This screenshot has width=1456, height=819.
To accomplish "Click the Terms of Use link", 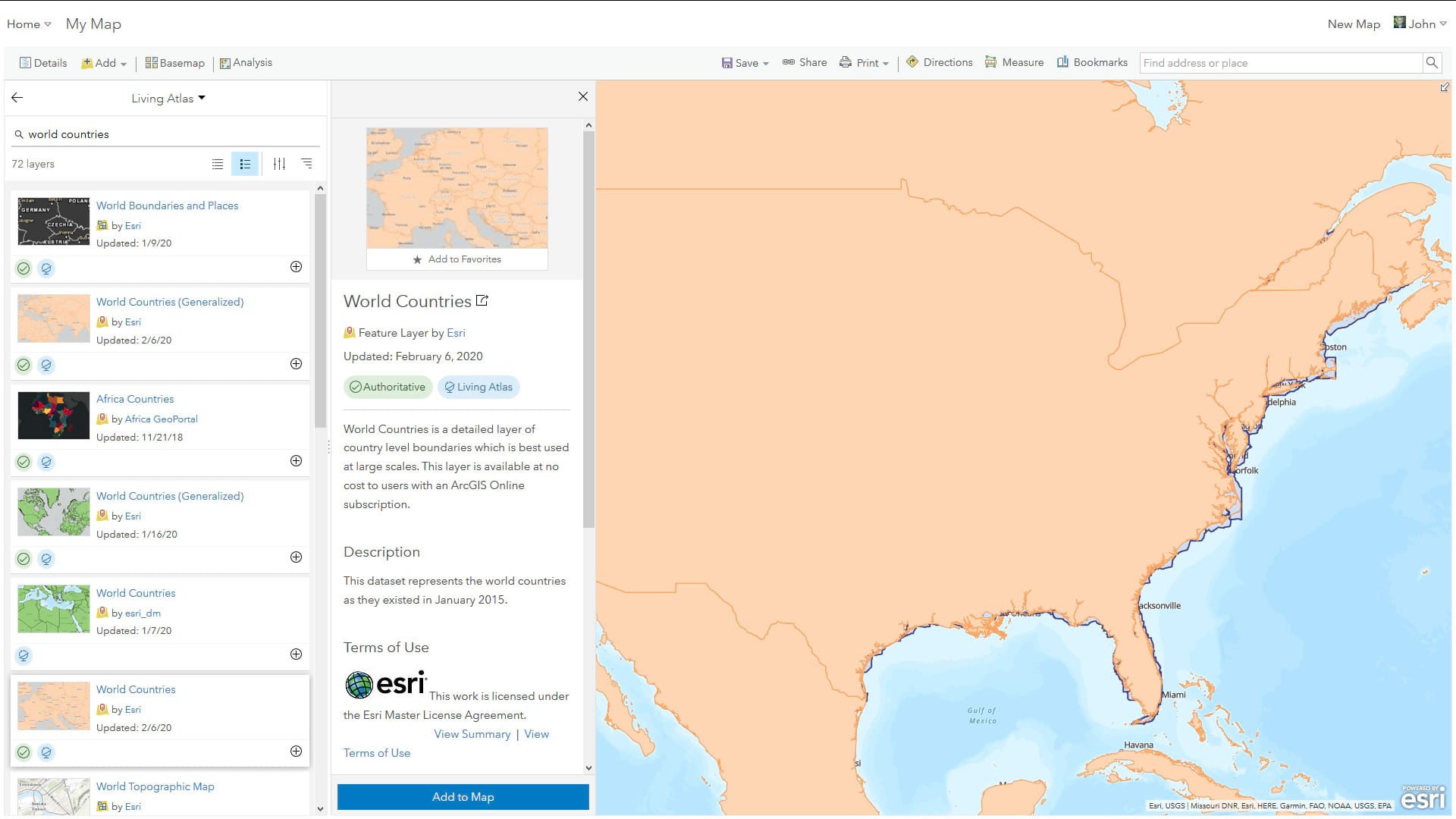I will [377, 753].
